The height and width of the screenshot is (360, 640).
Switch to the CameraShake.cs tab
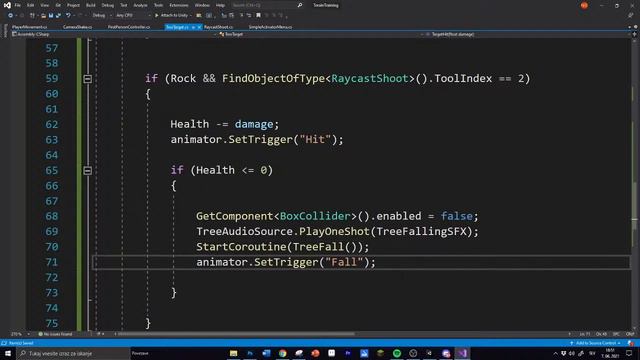click(78, 27)
